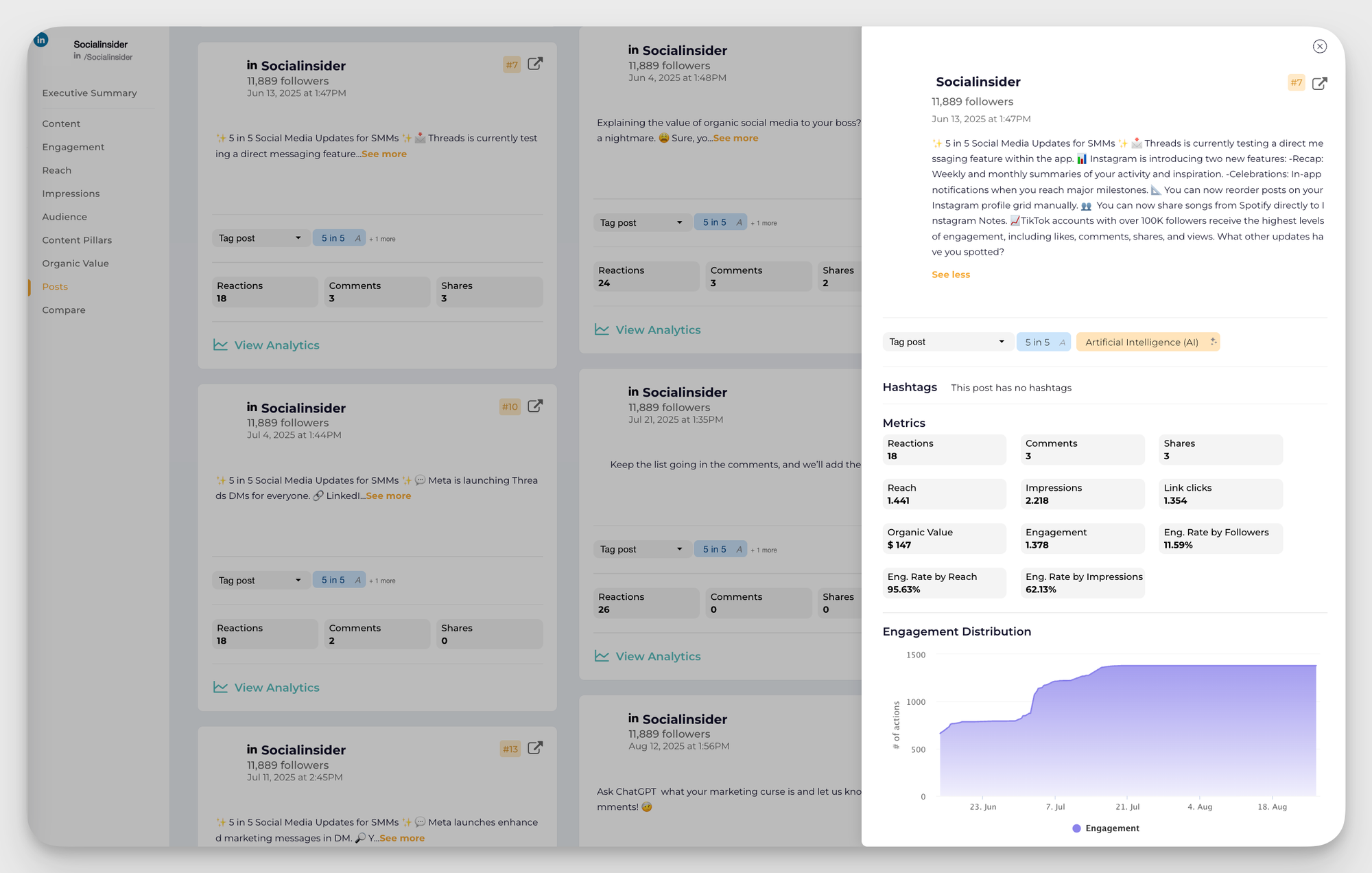The width and height of the screenshot is (1372, 873).
Task: Click chart icon for Jul 21 post analytics
Action: click(602, 656)
